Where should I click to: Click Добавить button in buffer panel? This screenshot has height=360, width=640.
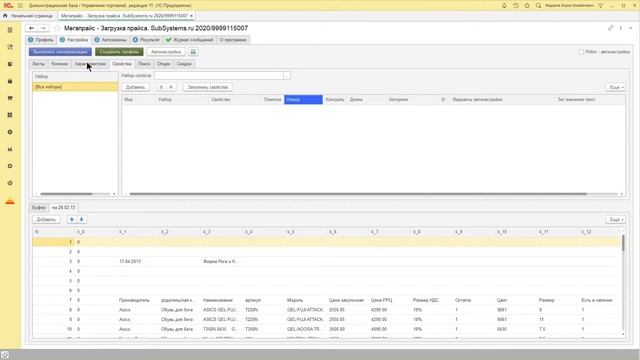(46, 220)
